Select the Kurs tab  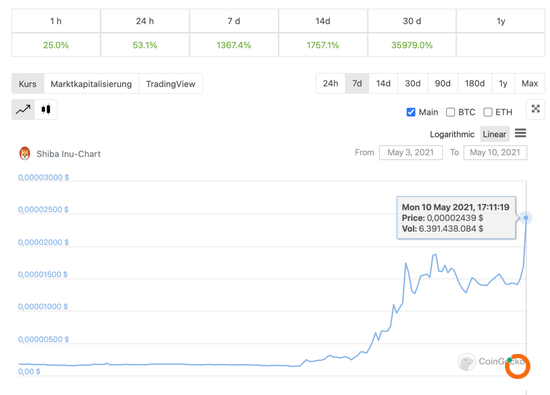(x=27, y=84)
